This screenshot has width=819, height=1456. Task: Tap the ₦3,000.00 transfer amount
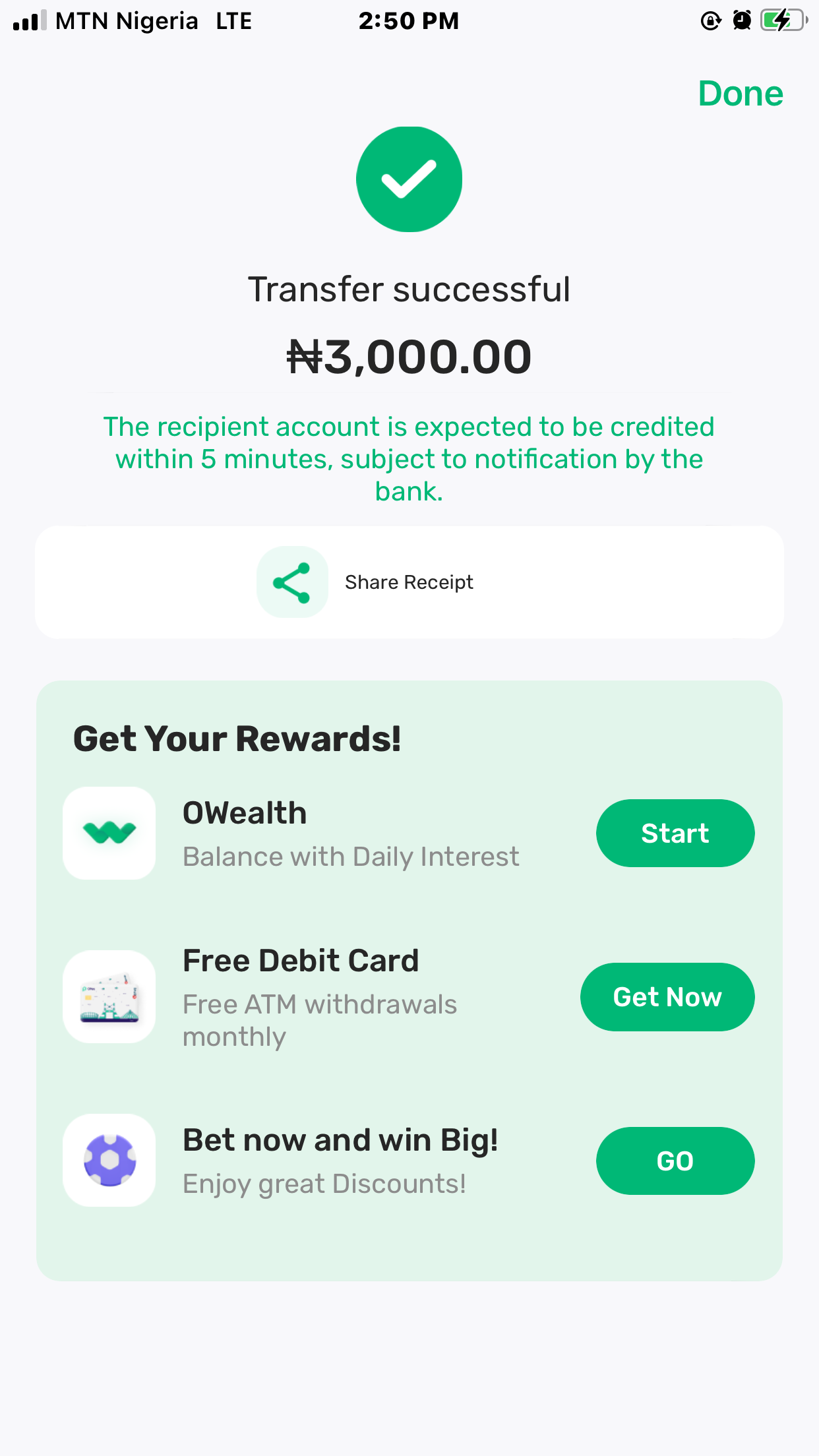pyautogui.click(x=409, y=357)
